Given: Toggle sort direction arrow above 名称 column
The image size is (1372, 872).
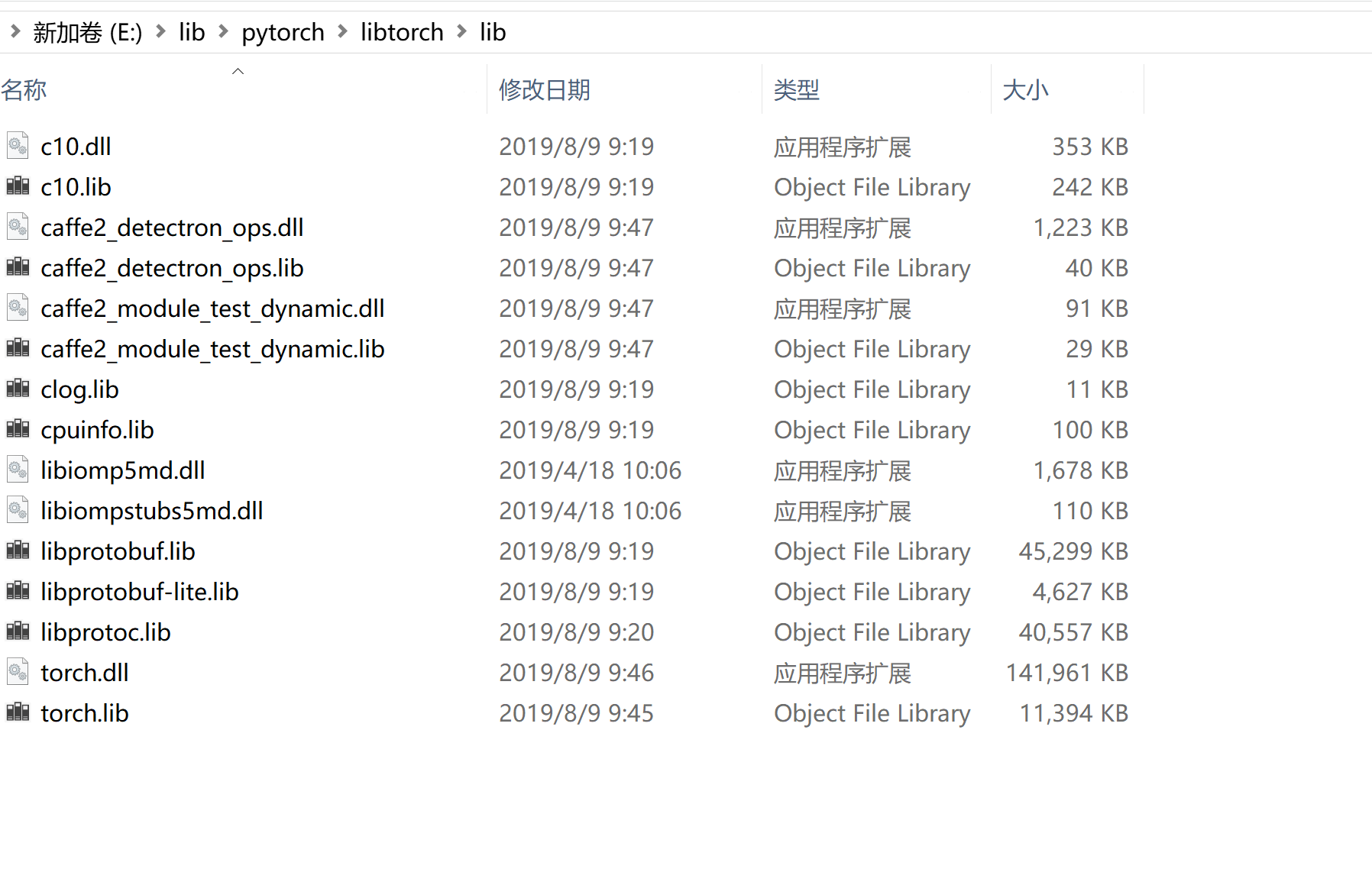Looking at the screenshot, I should [238, 71].
